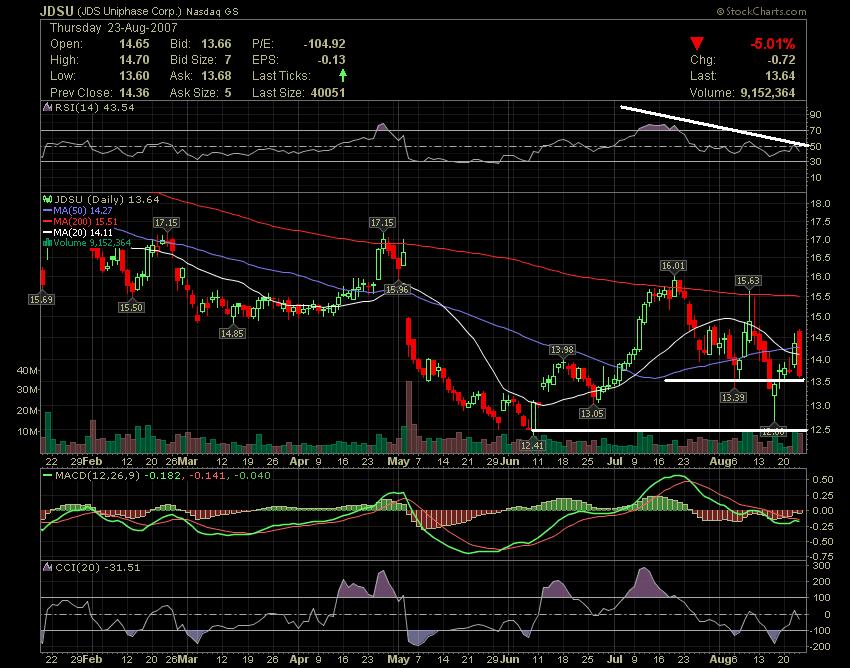The image size is (850, 668).
Task: Click the MA(50) 14.27 legend text
Action: (x=82, y=211)
